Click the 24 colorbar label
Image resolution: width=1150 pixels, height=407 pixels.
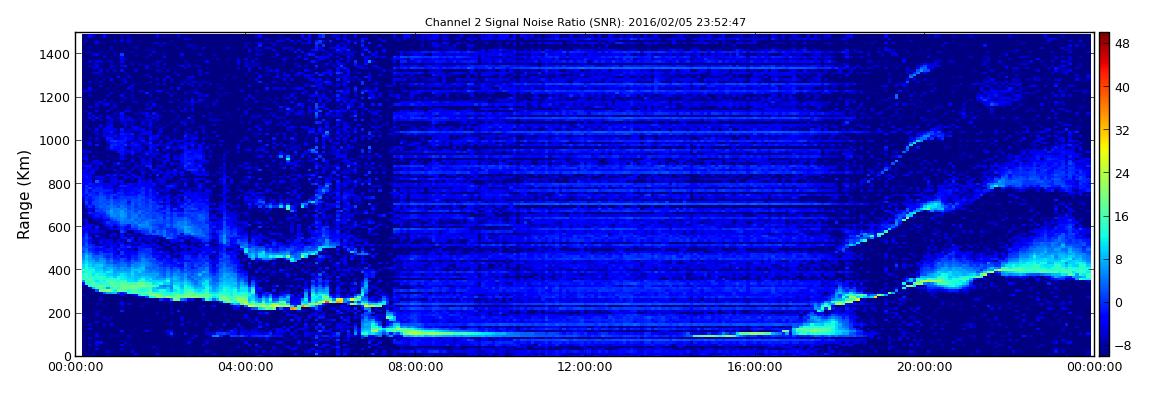[x=1121, y=173]
